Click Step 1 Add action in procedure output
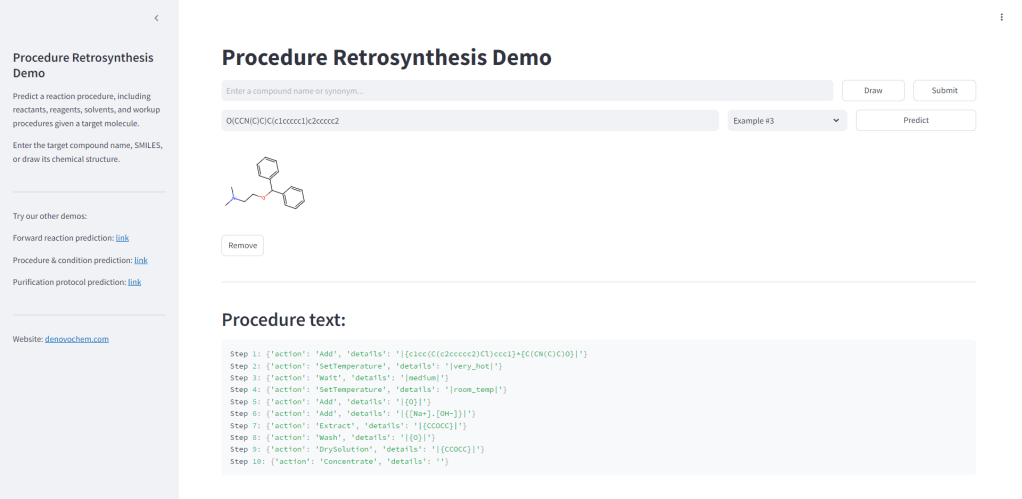Viewport: 1022px width, 499px height. pos(408,354)
